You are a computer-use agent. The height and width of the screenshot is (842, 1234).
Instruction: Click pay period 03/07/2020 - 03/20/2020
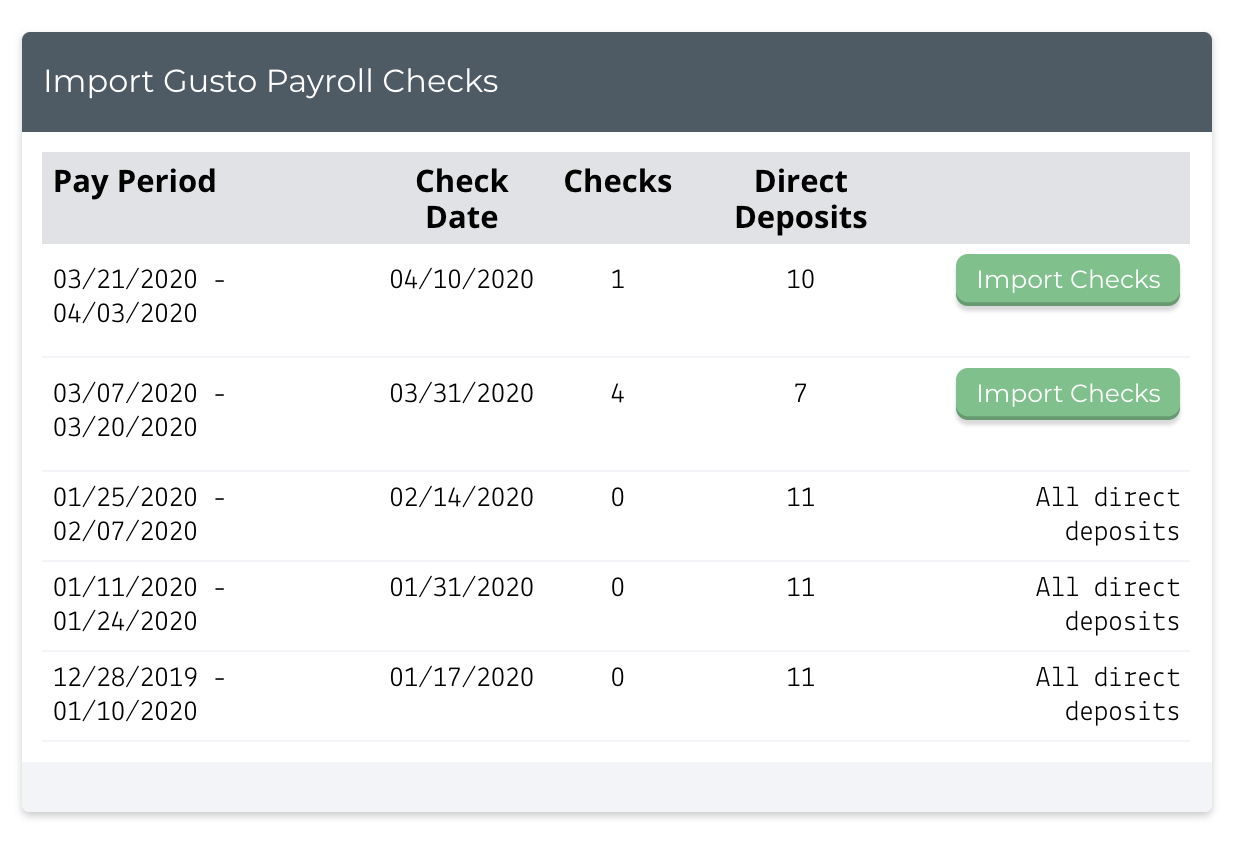pos(140,410)
